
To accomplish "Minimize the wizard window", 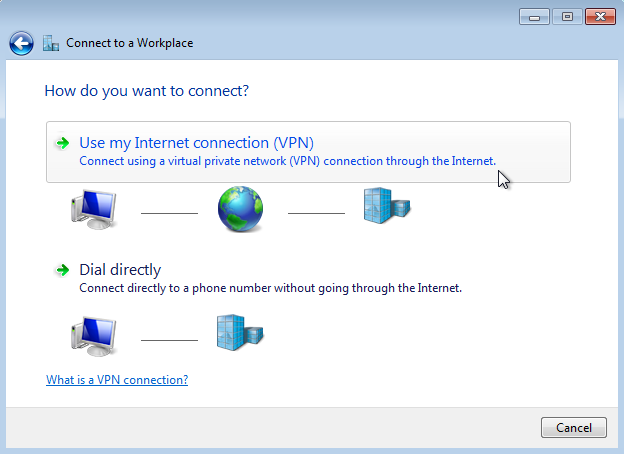I will 534,17.
